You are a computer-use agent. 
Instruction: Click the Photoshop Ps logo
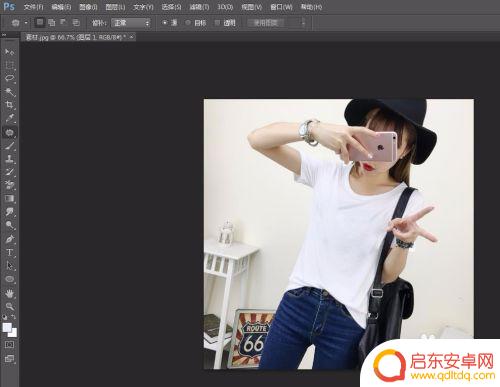9,6
